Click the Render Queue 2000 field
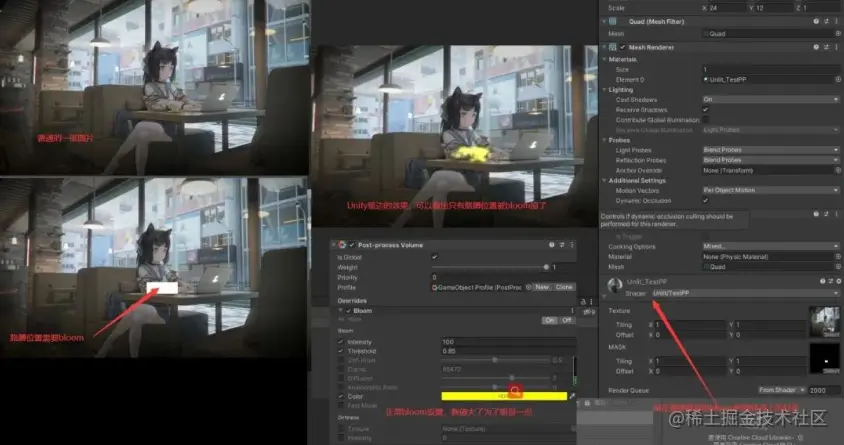 click(x=824, y=390)
